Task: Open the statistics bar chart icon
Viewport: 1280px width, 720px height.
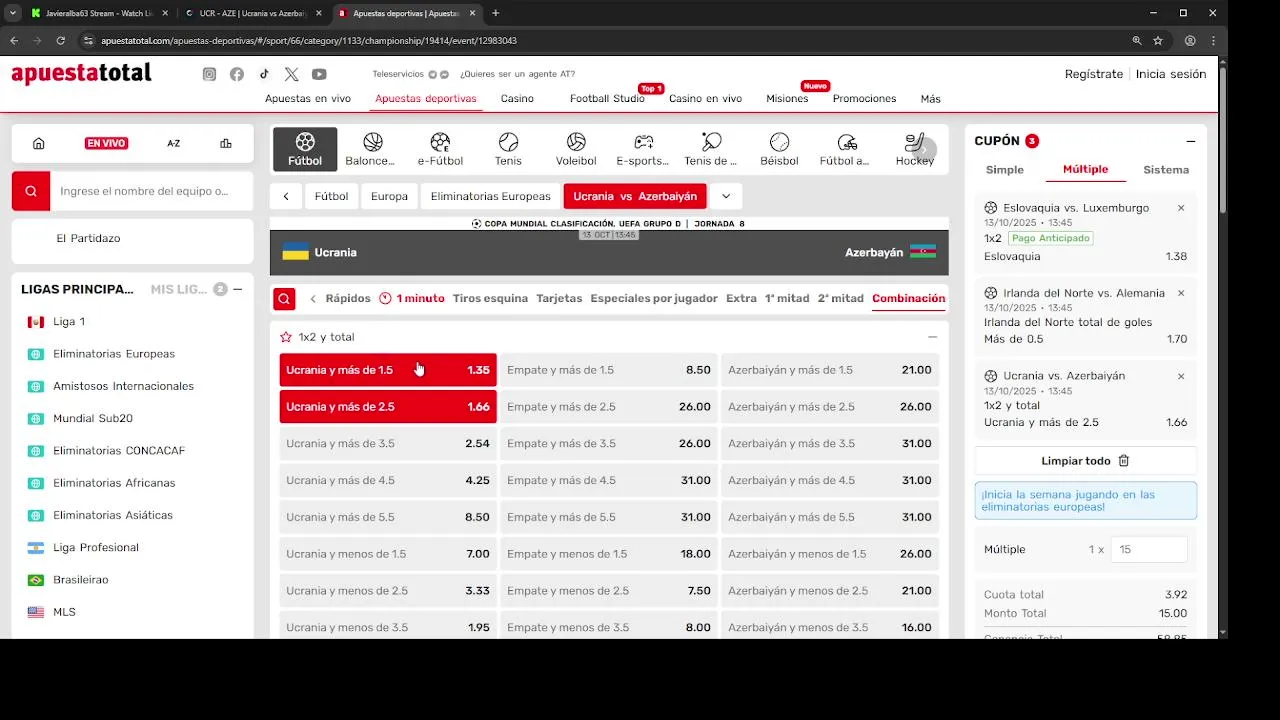Action: point(226,143)
